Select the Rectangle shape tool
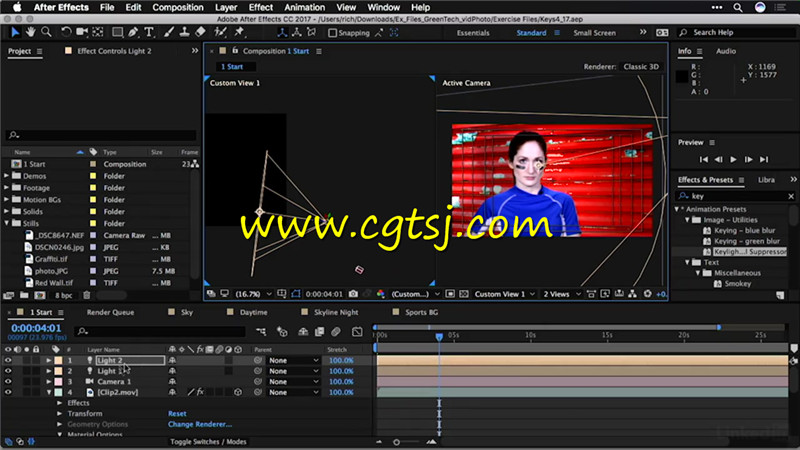This screenshot has height=450, width=800. (117, 32)
